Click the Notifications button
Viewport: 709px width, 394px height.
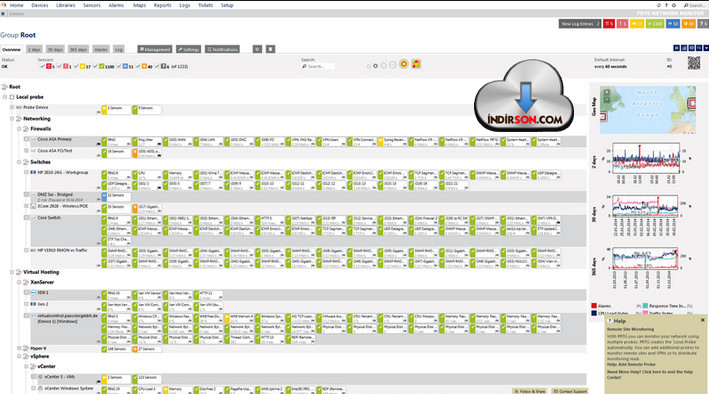pos(222,49)
